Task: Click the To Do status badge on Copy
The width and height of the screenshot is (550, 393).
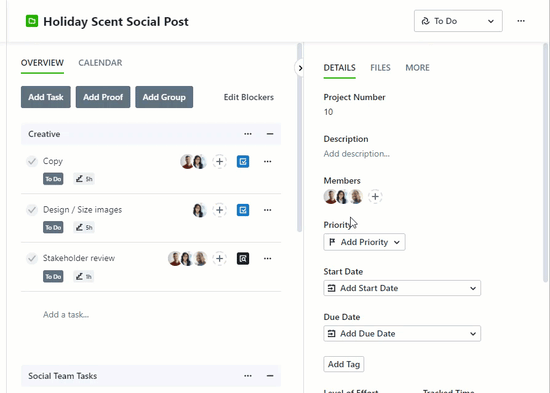Action: (x=53, y=179)
